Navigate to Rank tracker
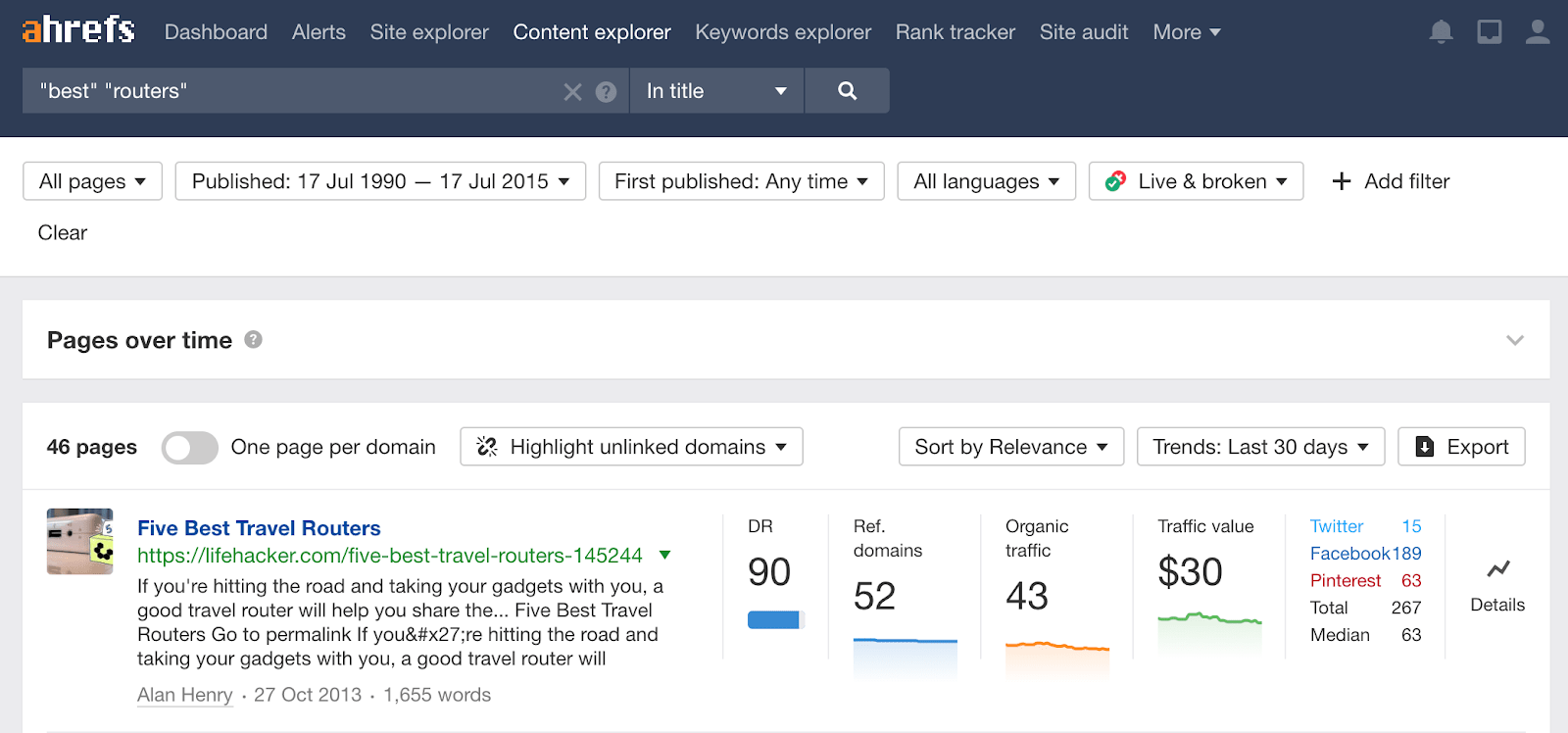 click(955, 32)
